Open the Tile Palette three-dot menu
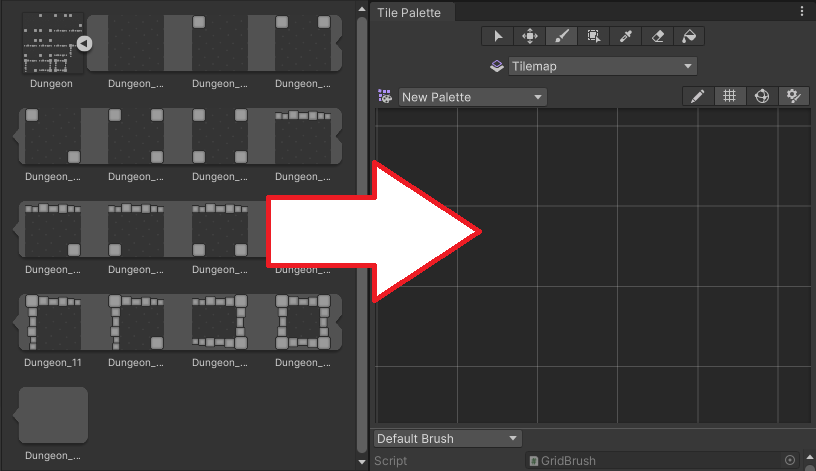816x471 pixels. [x=802, y=12]
